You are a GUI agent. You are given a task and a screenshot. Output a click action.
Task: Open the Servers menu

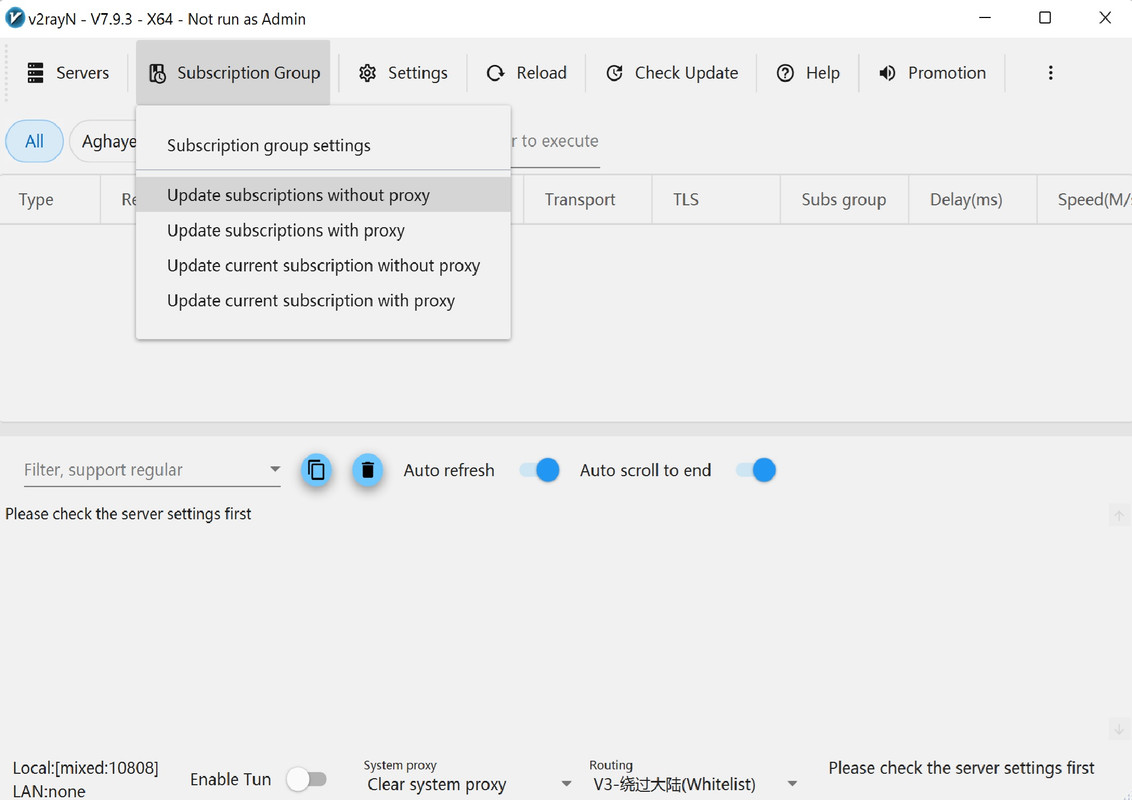click(x=68, y=73)
